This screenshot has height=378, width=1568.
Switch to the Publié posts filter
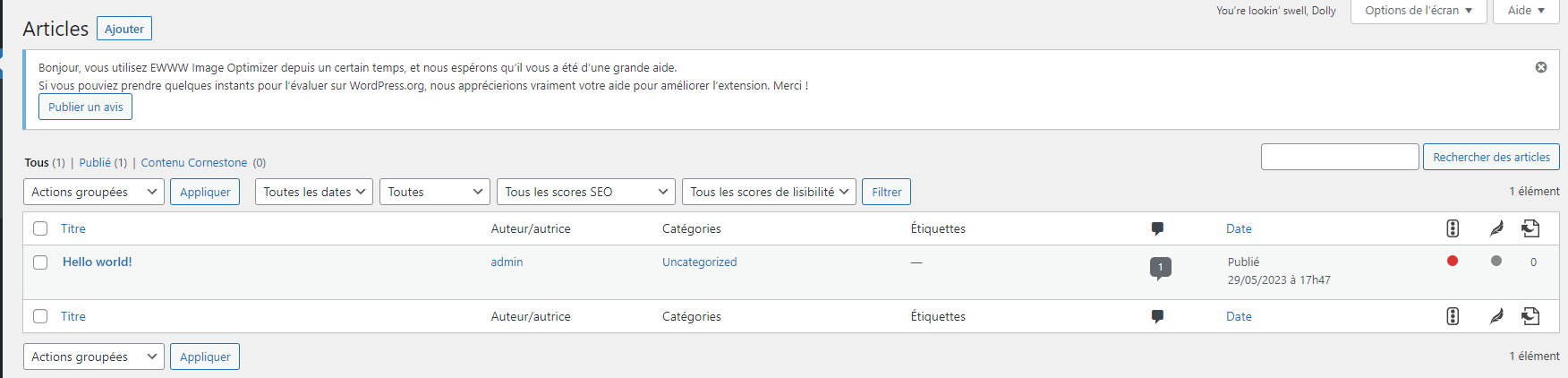tap(95, 162)
